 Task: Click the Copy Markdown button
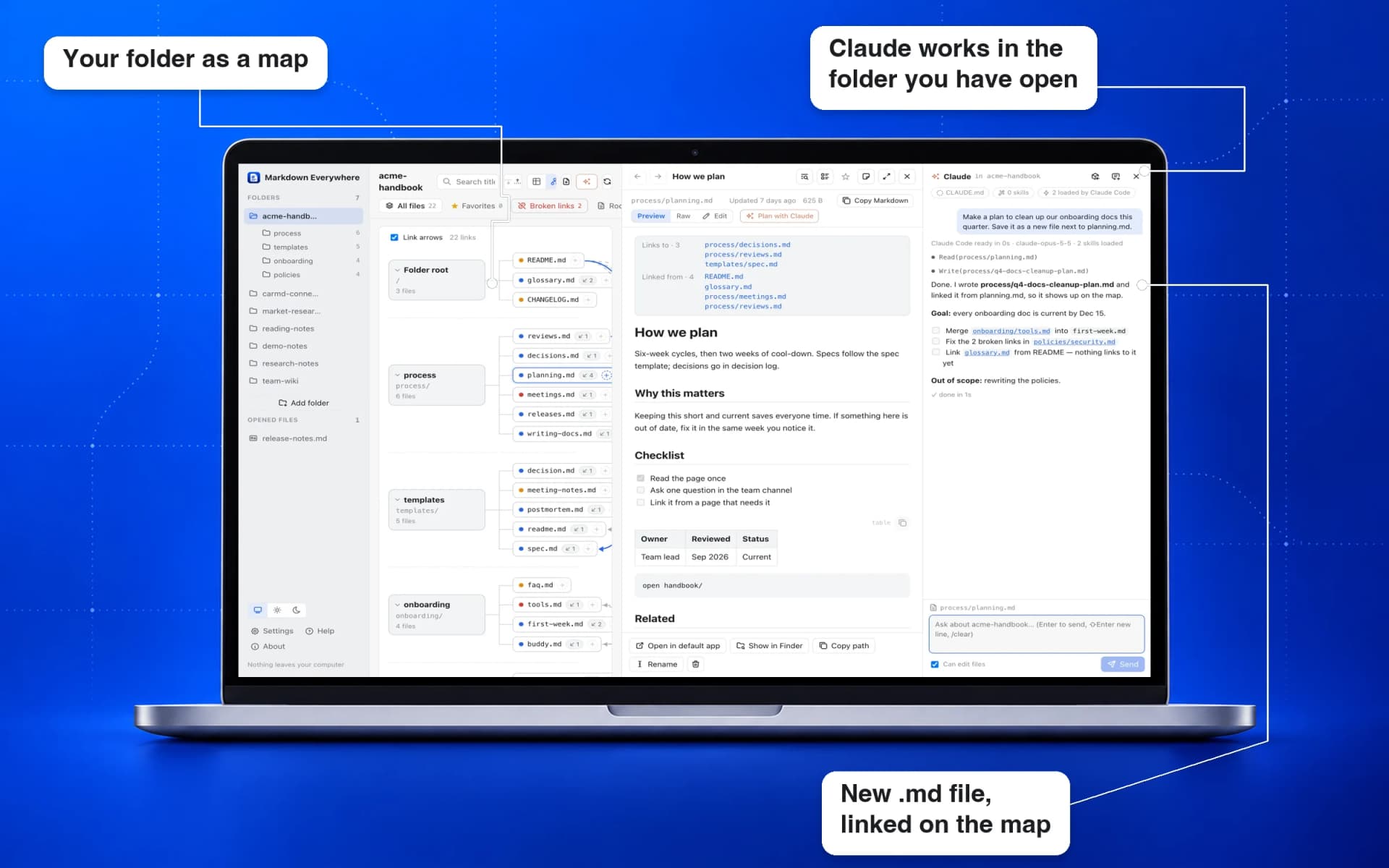tap(875, 201)
